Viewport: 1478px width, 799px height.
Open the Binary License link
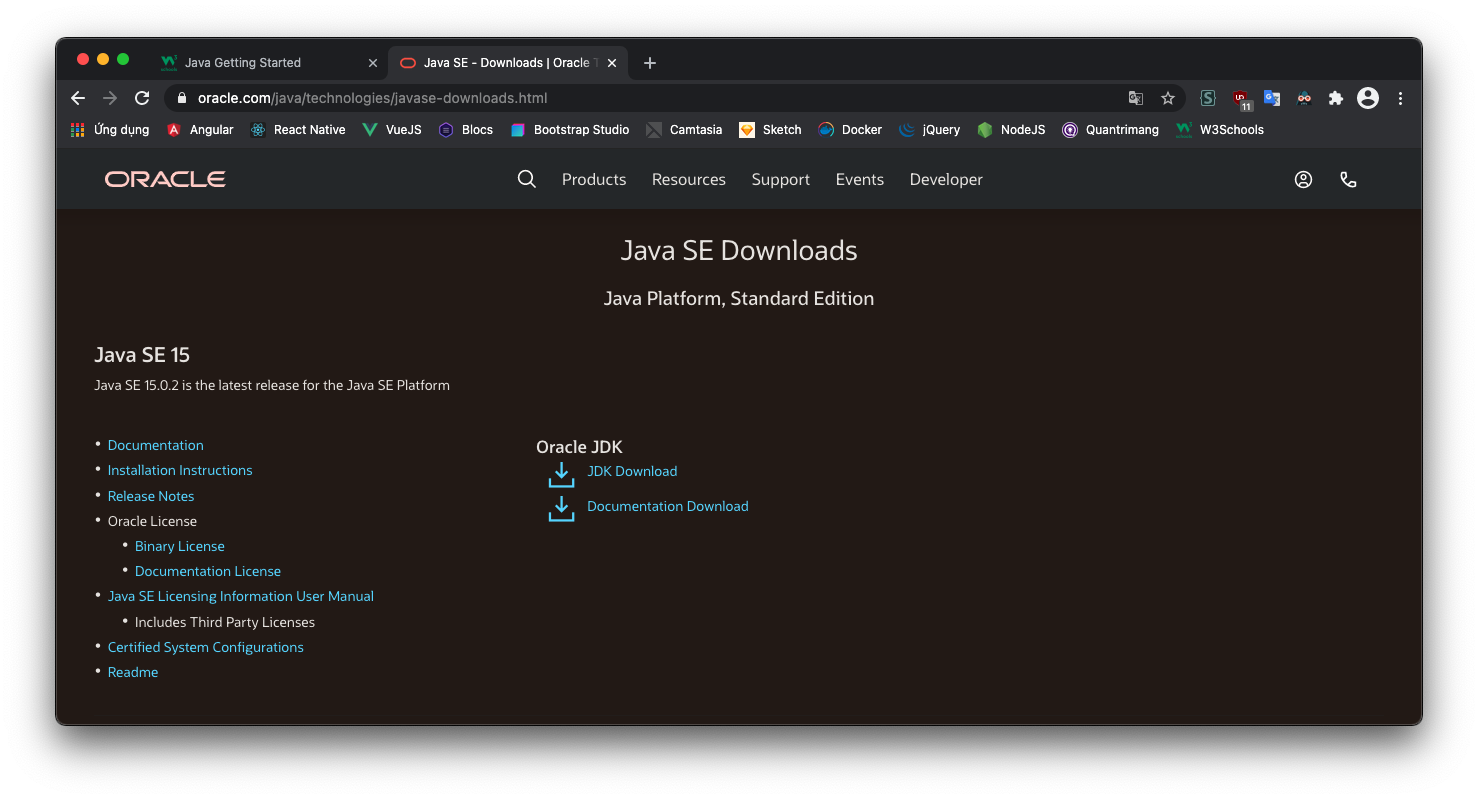[x=180, y=546]
